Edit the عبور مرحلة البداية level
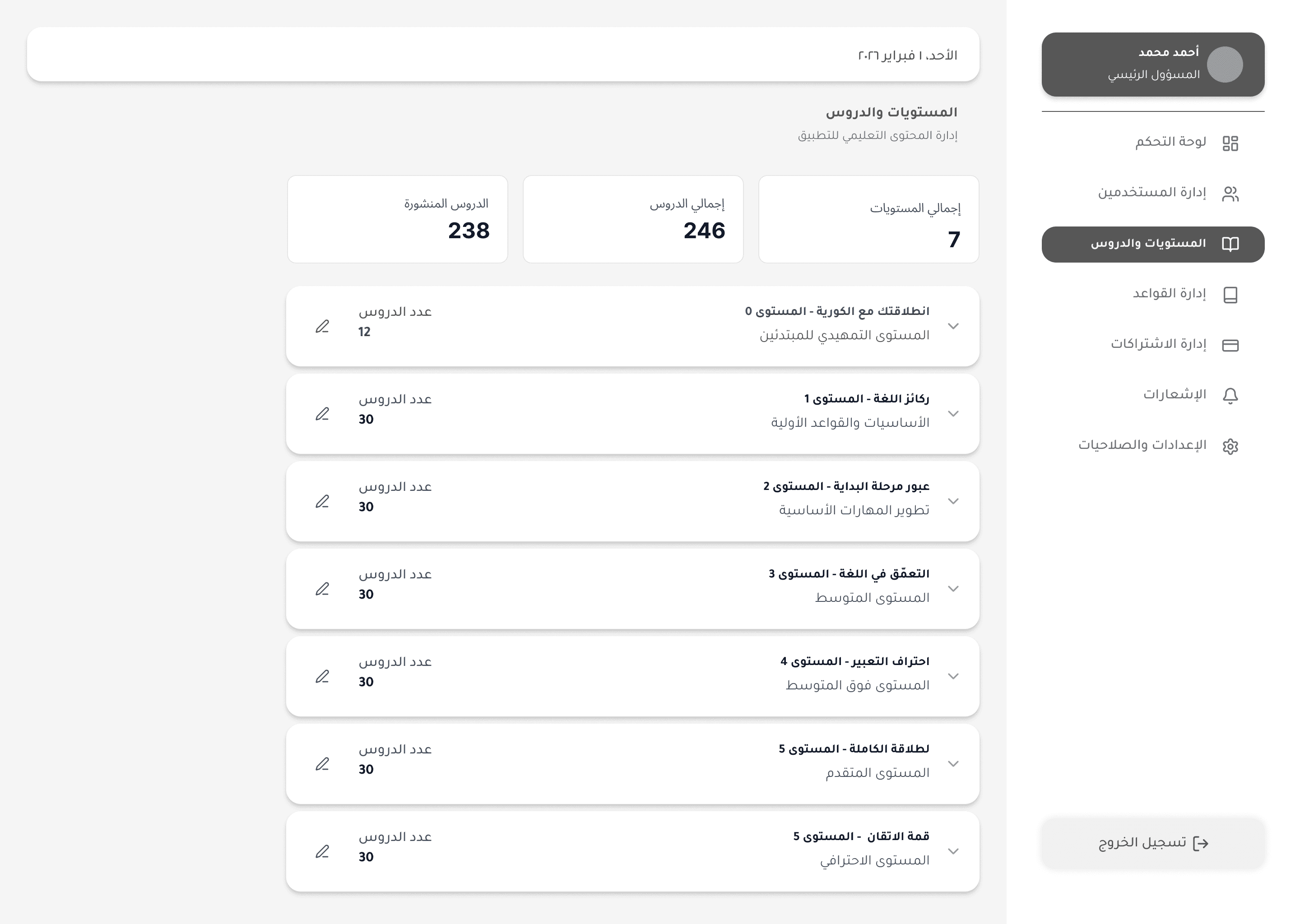 [x=322, y=501]
